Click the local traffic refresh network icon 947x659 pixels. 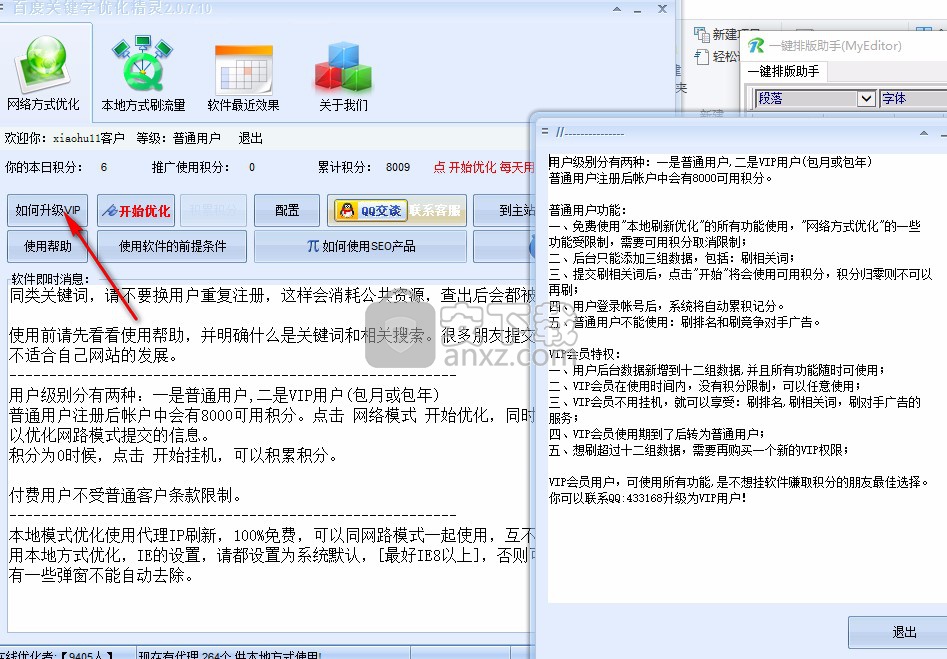pyautogui.click(x=143, y=64)
